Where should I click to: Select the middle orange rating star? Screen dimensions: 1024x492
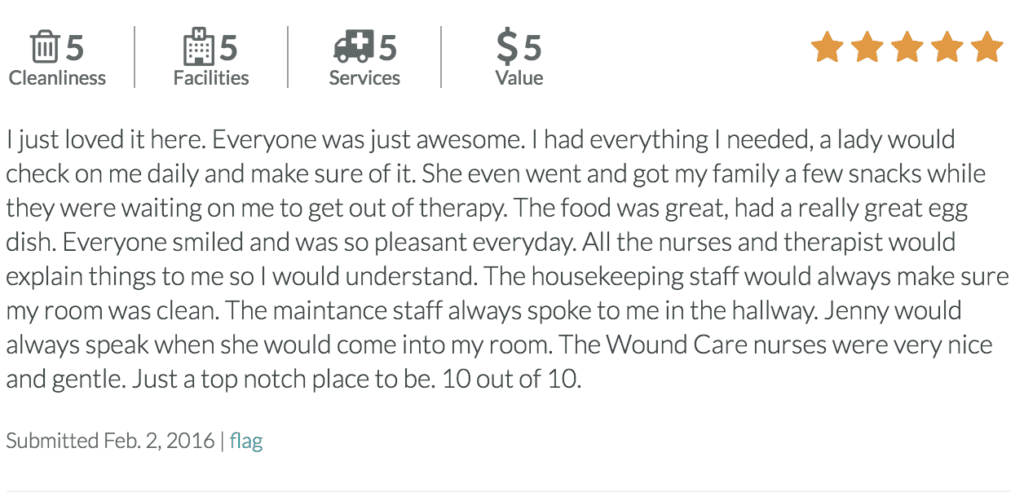[906, 47]
